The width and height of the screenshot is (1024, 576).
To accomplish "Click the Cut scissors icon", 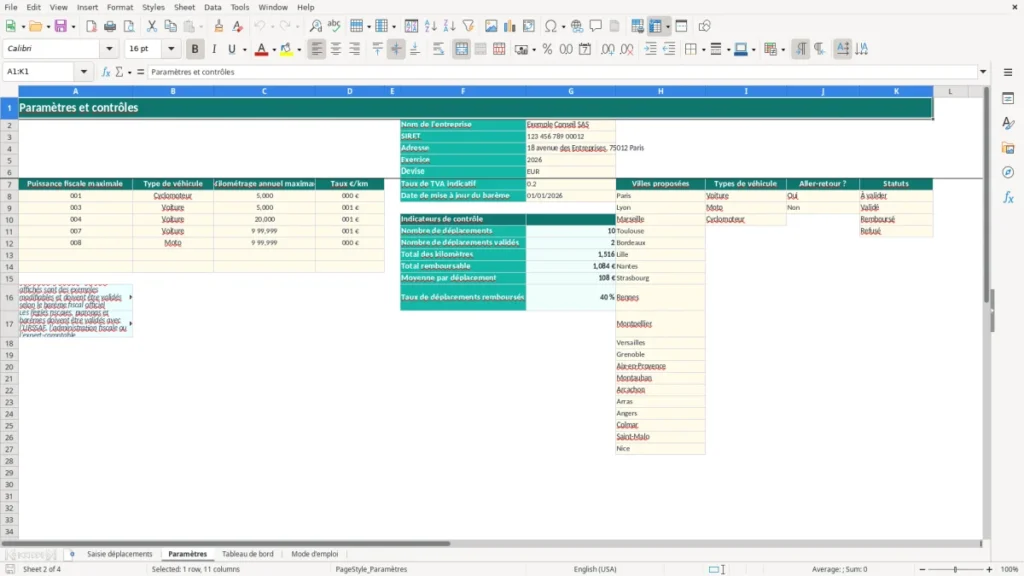I will (x=152, y=26).
